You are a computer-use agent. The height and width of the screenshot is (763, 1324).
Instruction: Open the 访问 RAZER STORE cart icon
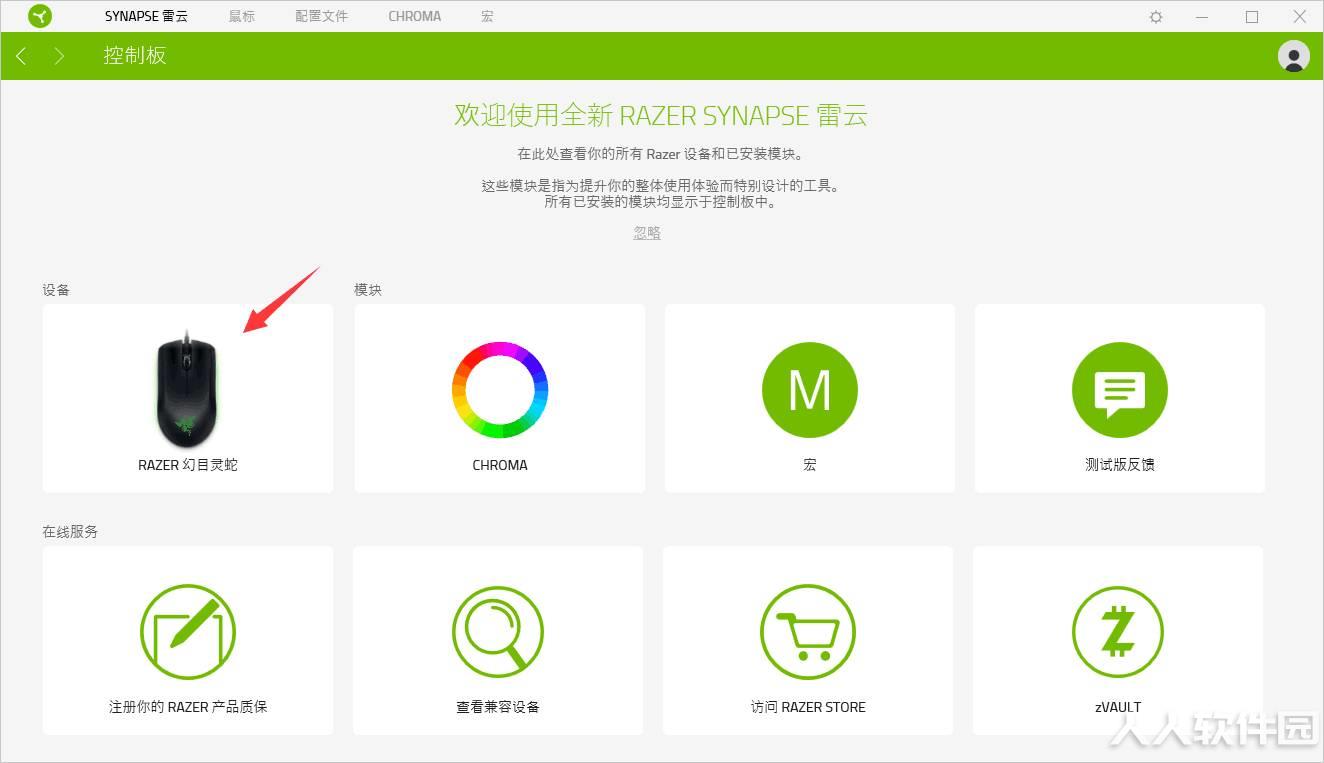(x=808, y=632)
